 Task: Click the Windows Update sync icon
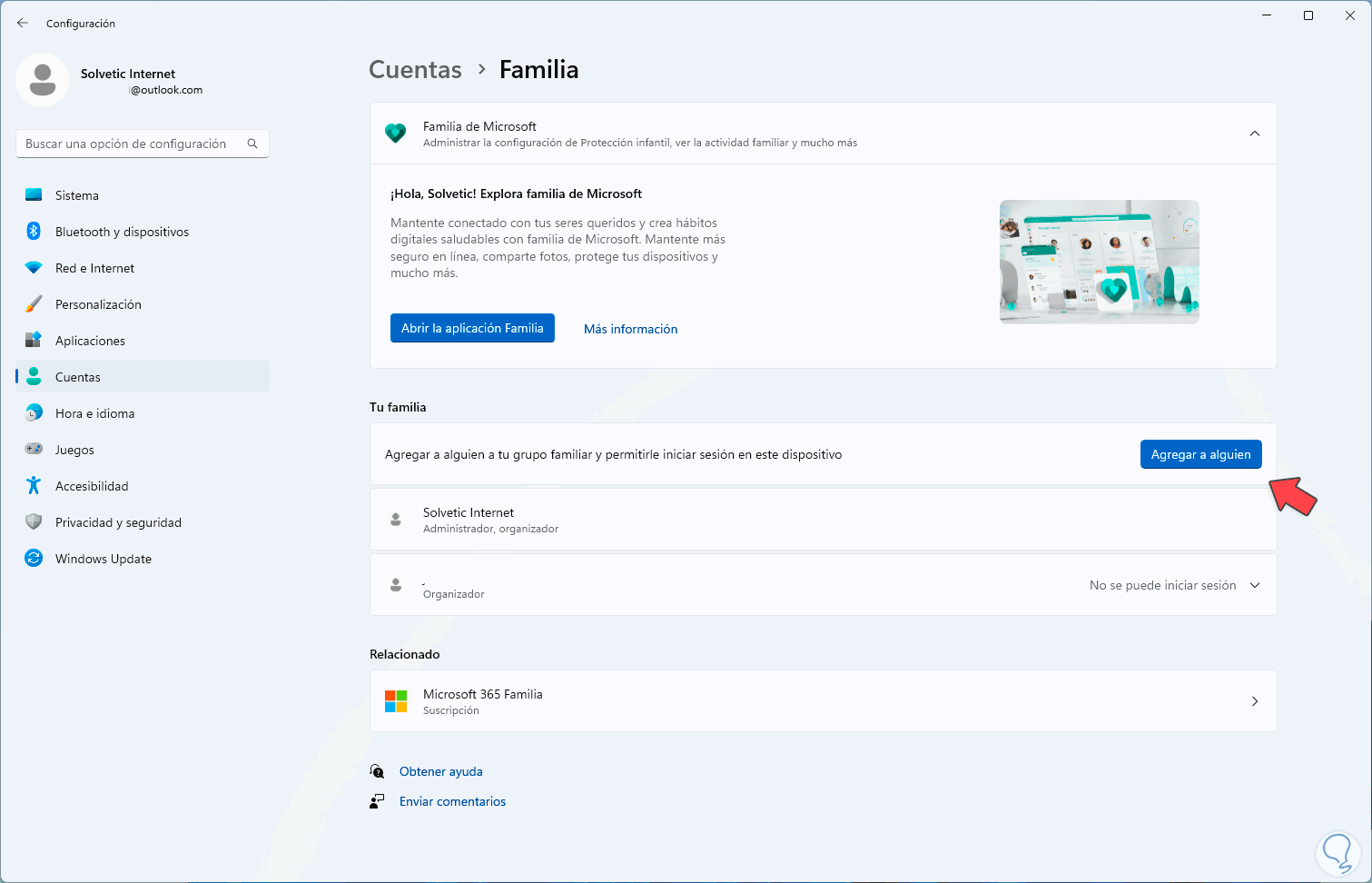34,559
